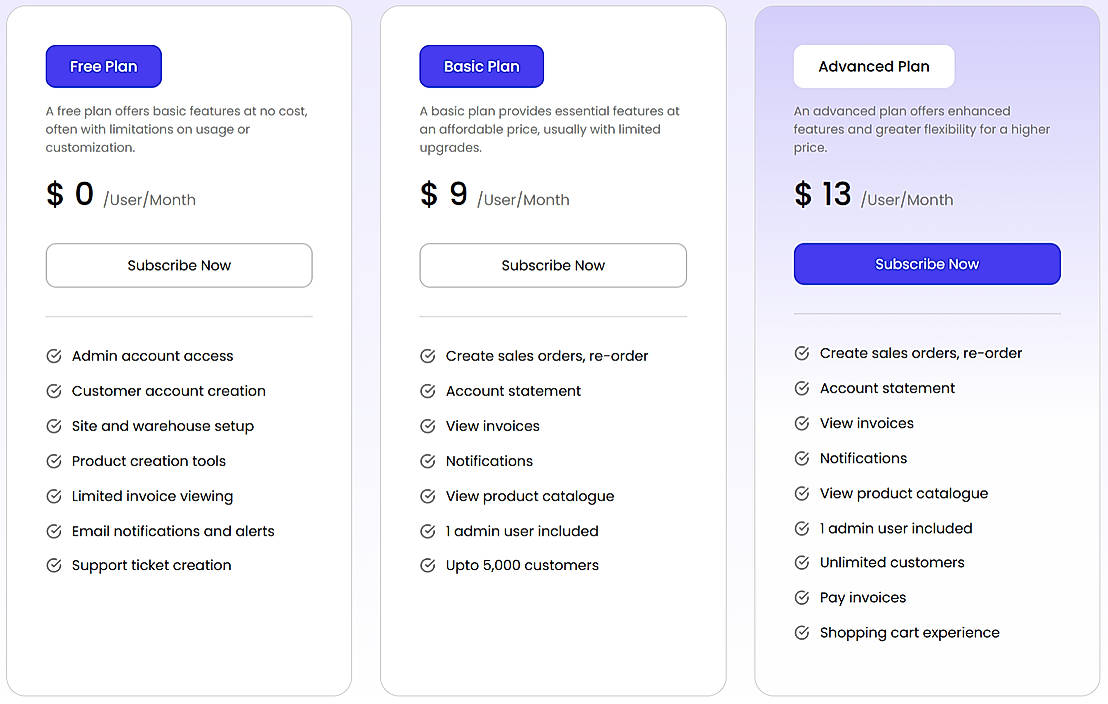This screenshot has width=1108, height=704.
Task: Click check icon next to Site and warehouse setup
Action: point(54,426)
